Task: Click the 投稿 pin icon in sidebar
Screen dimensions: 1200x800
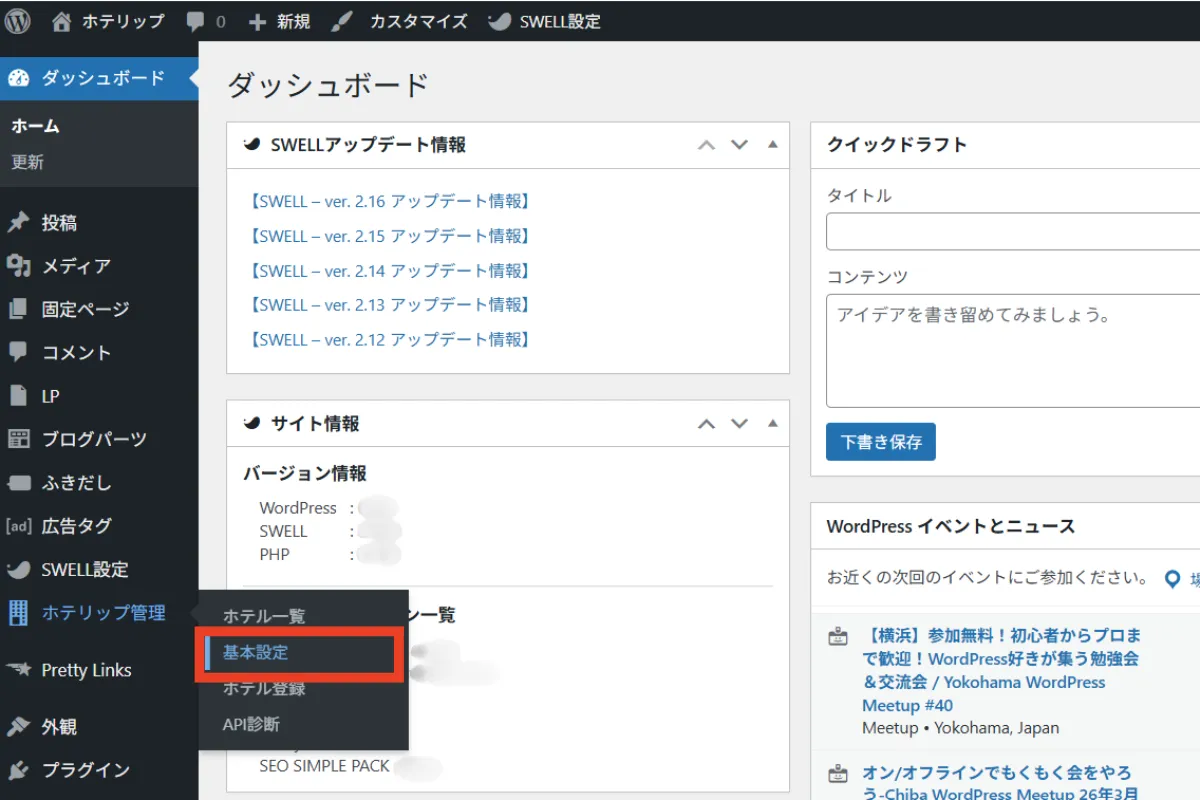Action: pos(18,223)
